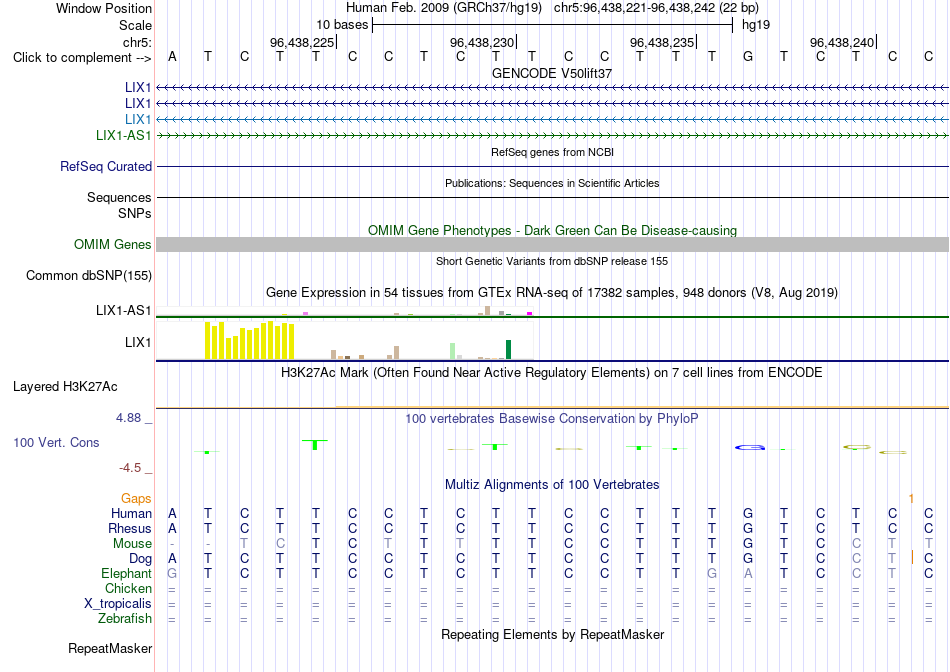Click the Sequences track label
The image size is (950, 672).
[x=119, y=198]
